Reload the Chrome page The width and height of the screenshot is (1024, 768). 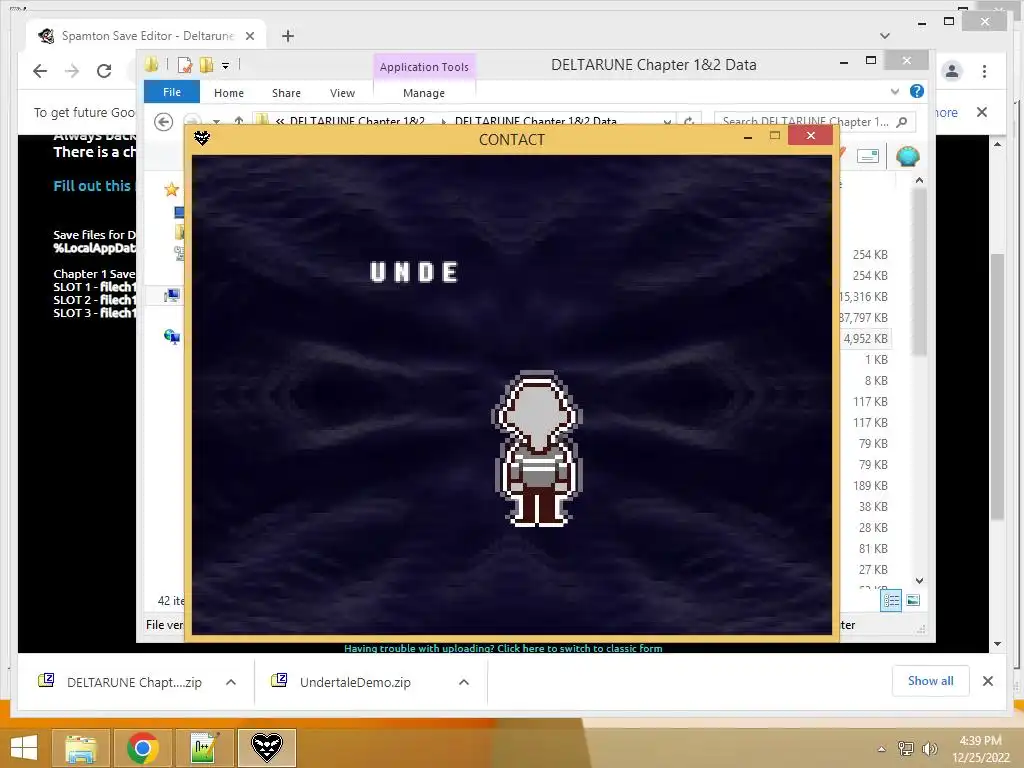[104, 71]
